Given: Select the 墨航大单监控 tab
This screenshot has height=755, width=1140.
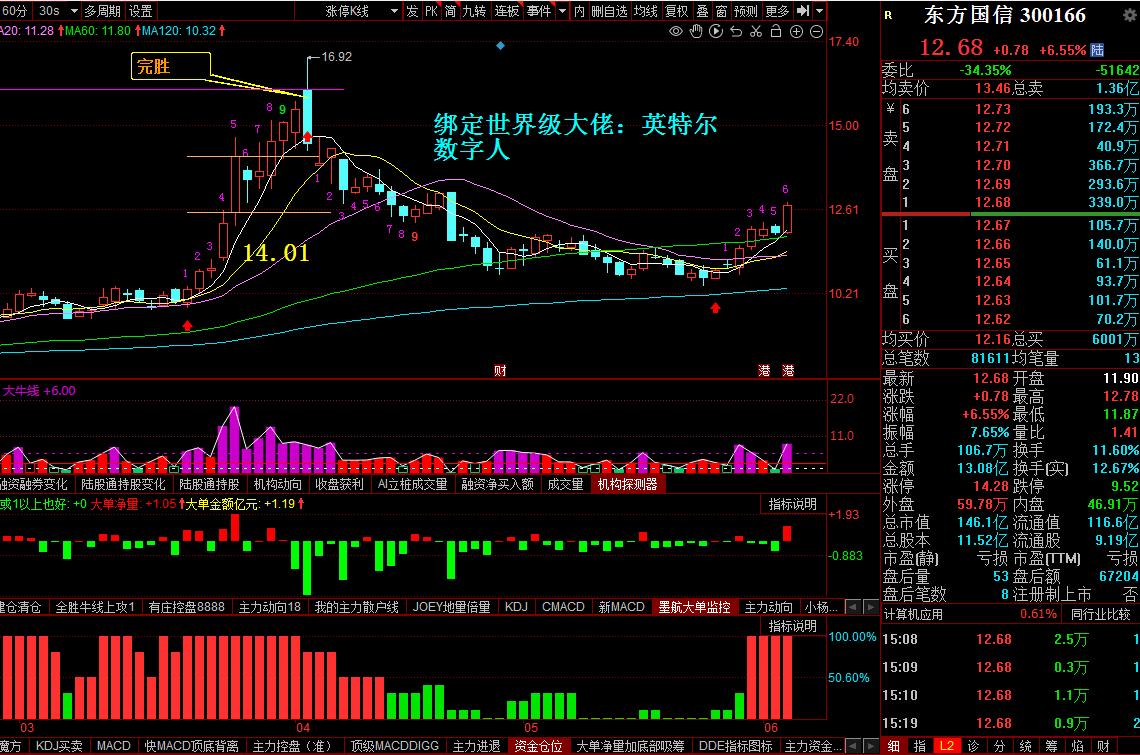Looking at the screenshot, I should [x=694, y=607].
